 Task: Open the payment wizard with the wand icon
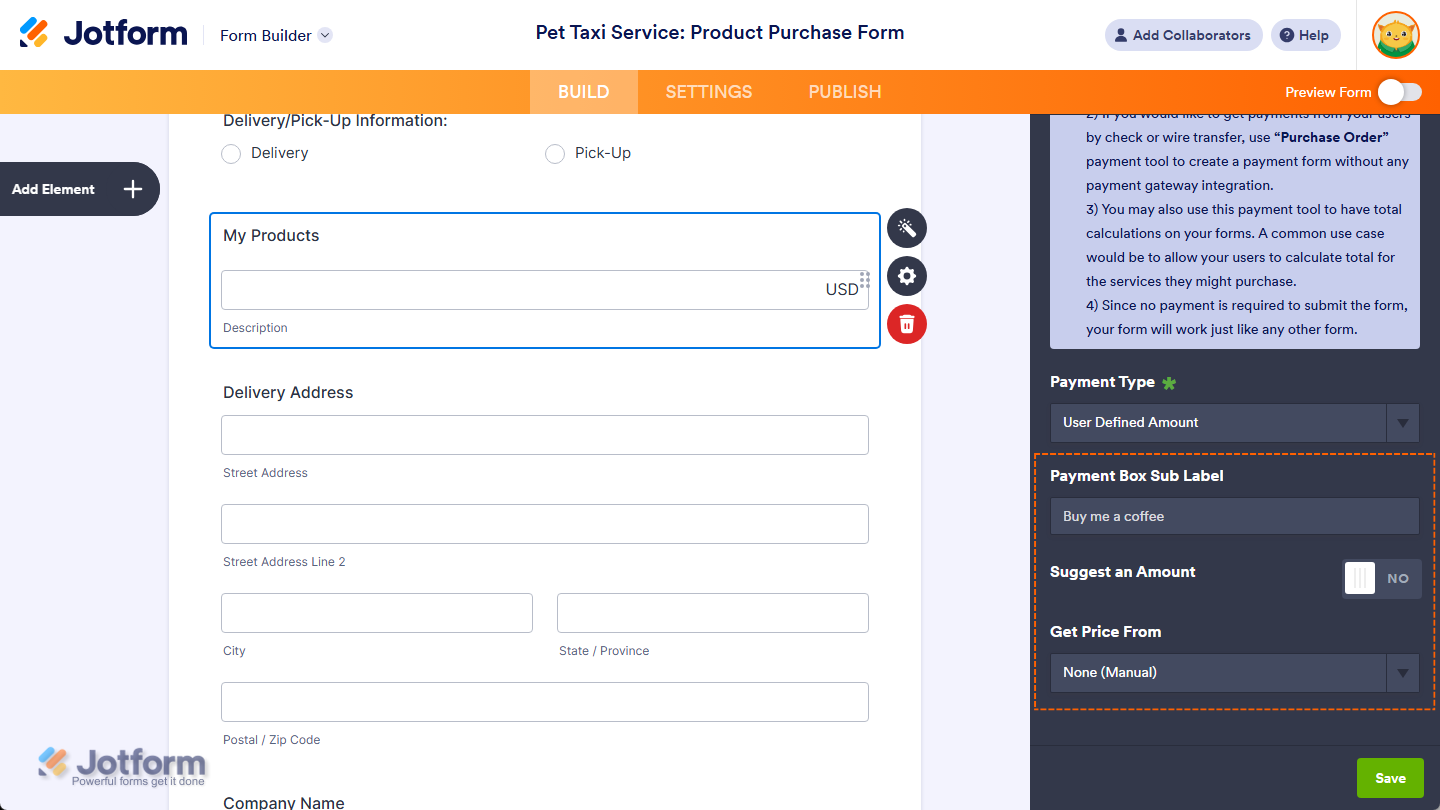[906, 228]
